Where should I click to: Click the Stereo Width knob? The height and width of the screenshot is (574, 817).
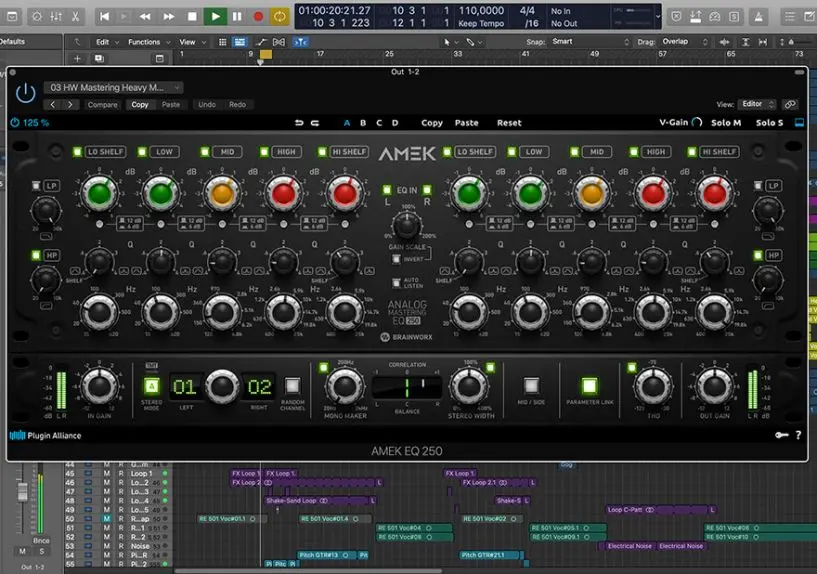(x=469, y=387)
